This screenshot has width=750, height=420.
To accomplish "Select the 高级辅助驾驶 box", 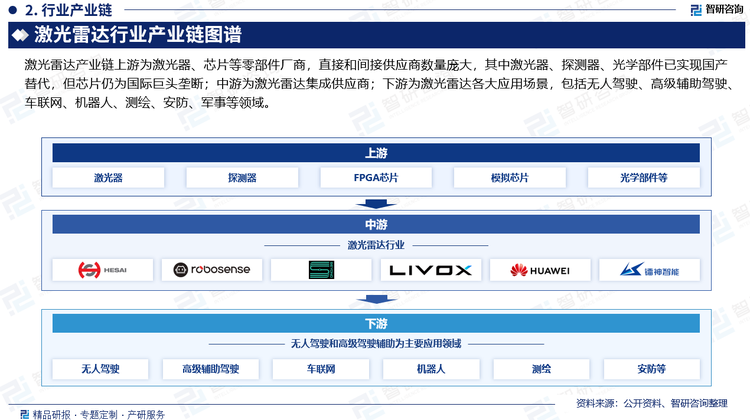I will [x=210, y=369].
